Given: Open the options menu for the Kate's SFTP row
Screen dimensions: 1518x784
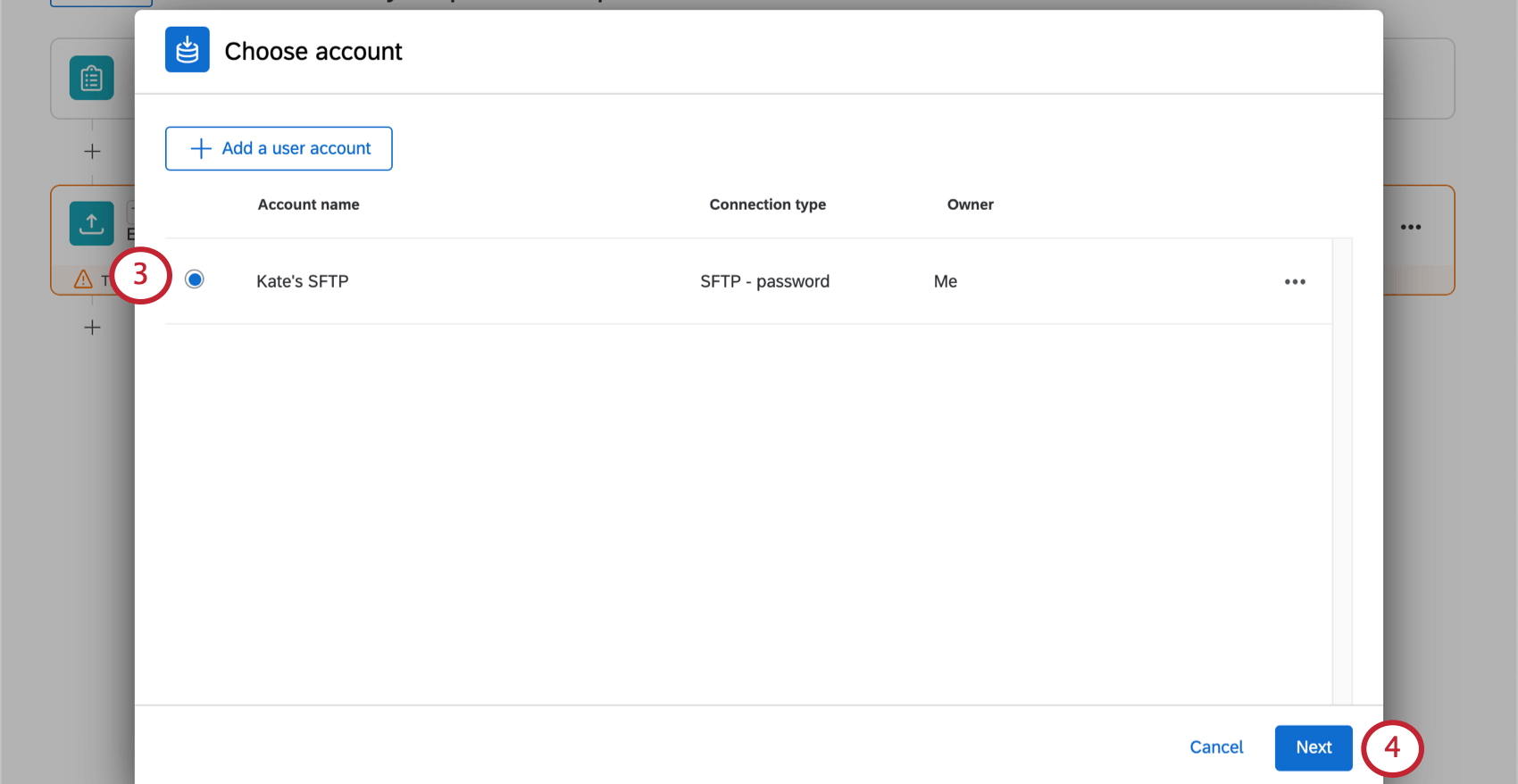Looking at the screenshot, I should click(1295, 282).
